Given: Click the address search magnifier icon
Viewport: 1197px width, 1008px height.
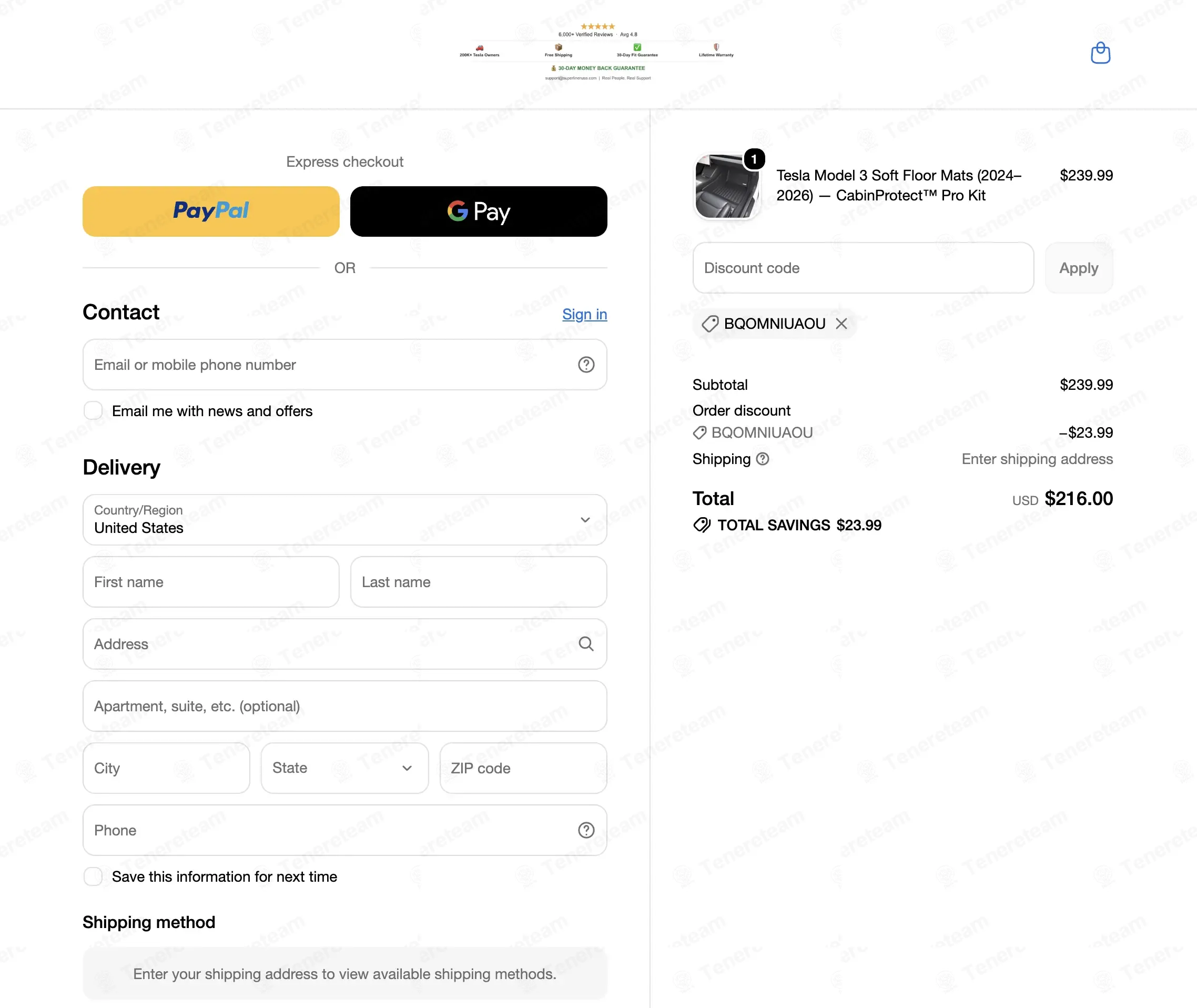Looking at the screenshot, I should coord(586,644).
